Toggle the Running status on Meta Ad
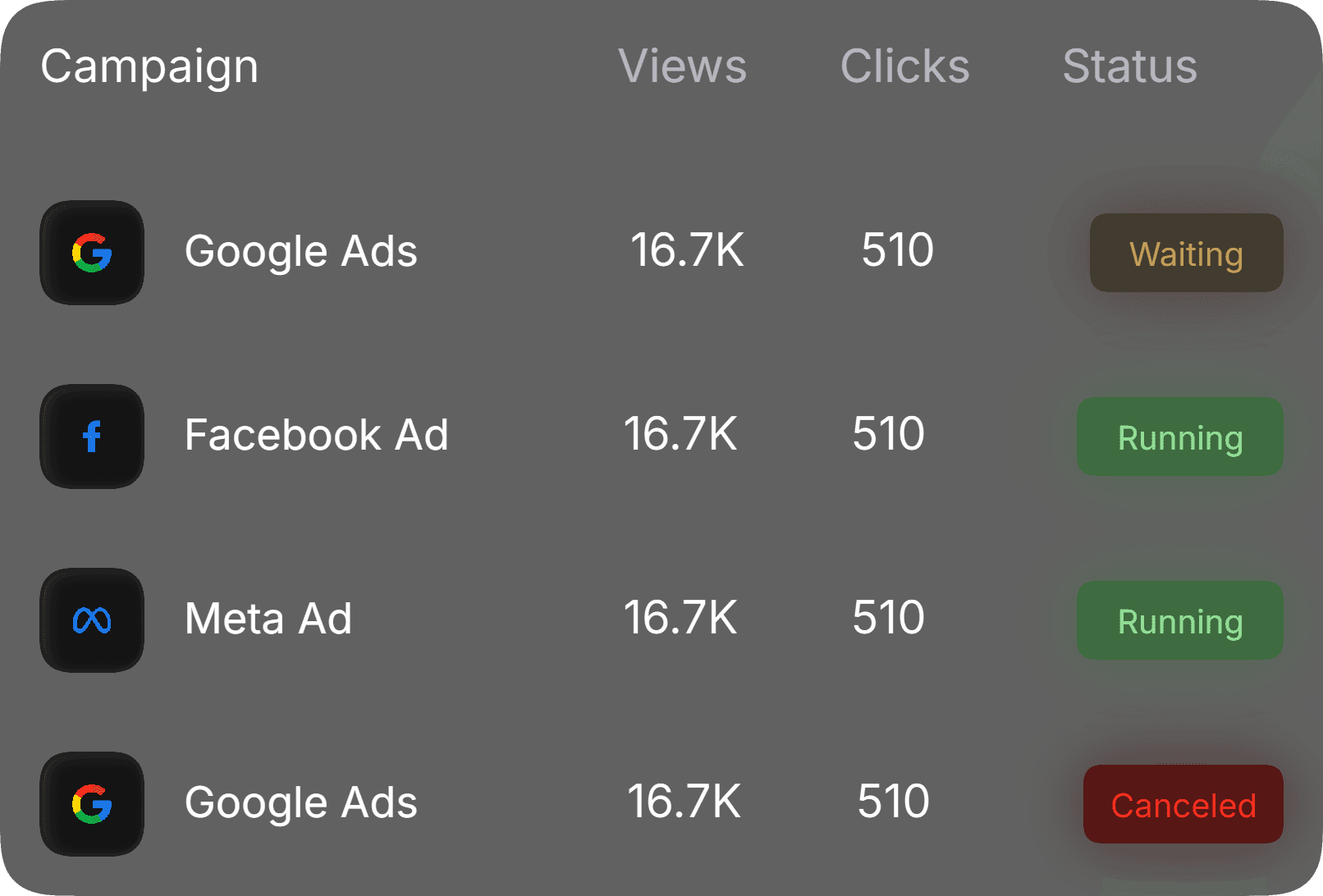 tap(1179, 620)
